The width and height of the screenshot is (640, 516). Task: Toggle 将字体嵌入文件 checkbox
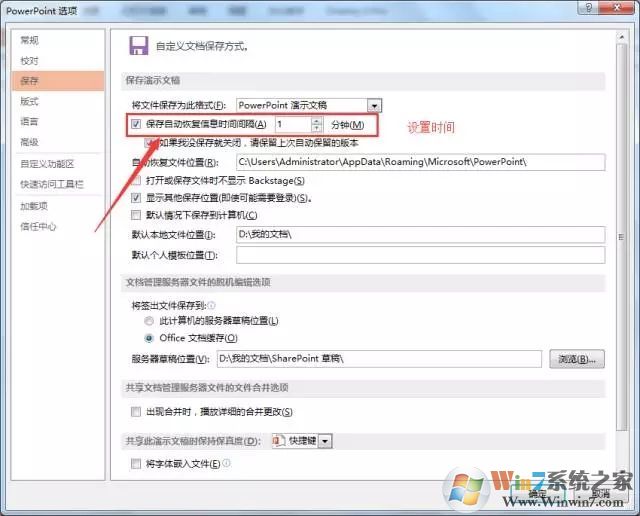click(x=136, y=464)
